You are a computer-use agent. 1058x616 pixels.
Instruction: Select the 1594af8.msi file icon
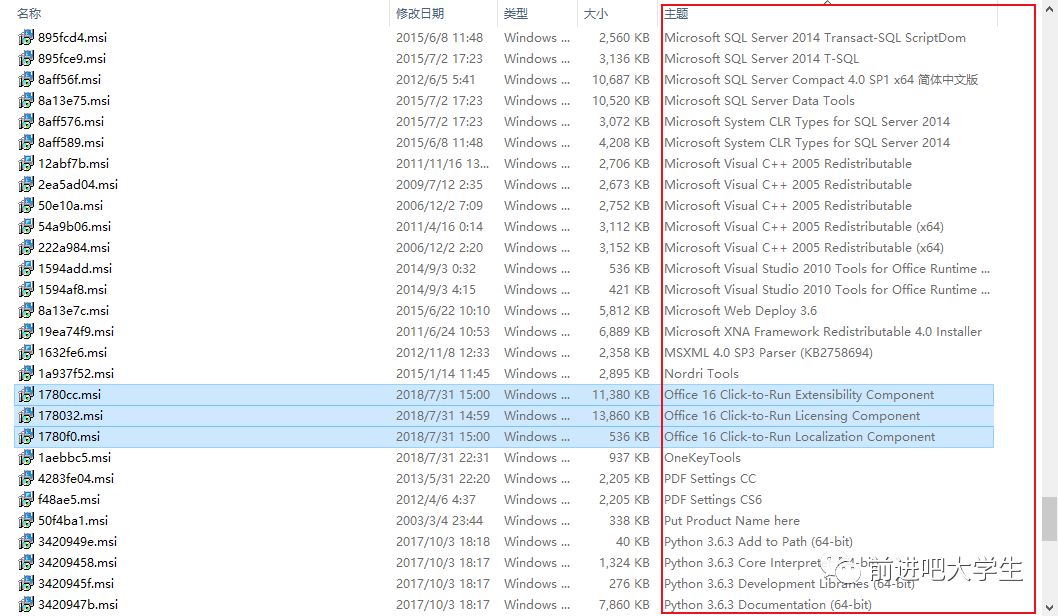26,289
